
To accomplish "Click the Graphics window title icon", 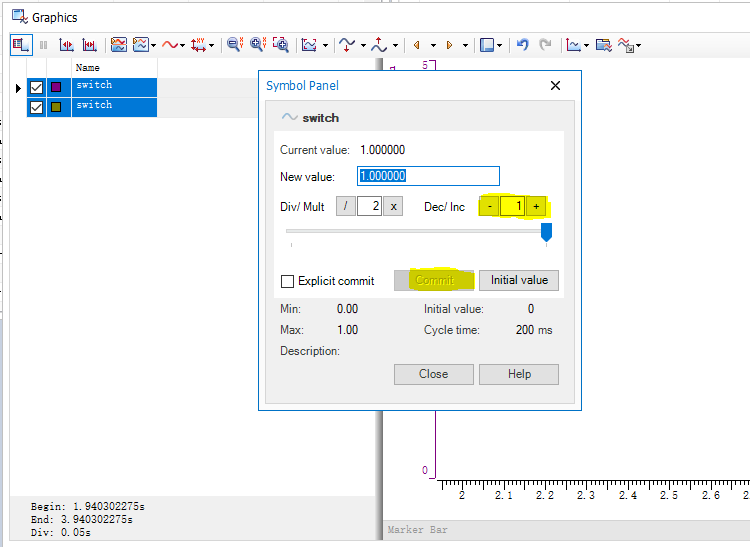I will 20,17.
